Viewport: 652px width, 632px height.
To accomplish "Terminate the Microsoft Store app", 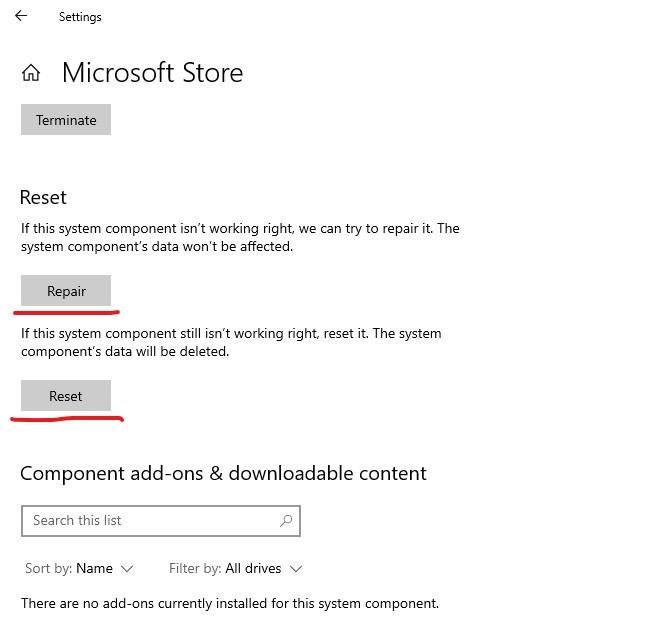I will 66,120.
